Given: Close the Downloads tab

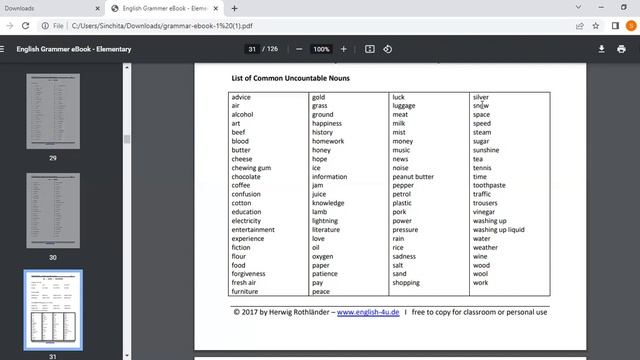Looking at the screenshot, I should coord(97,8).
